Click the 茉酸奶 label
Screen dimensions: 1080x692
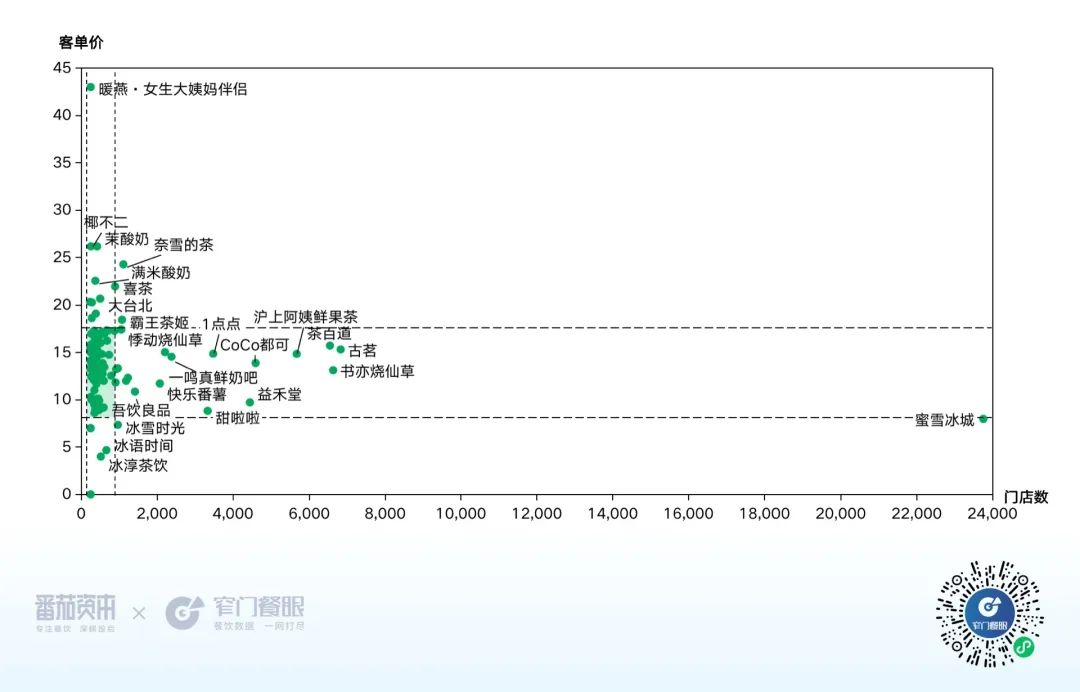(127, 239)
